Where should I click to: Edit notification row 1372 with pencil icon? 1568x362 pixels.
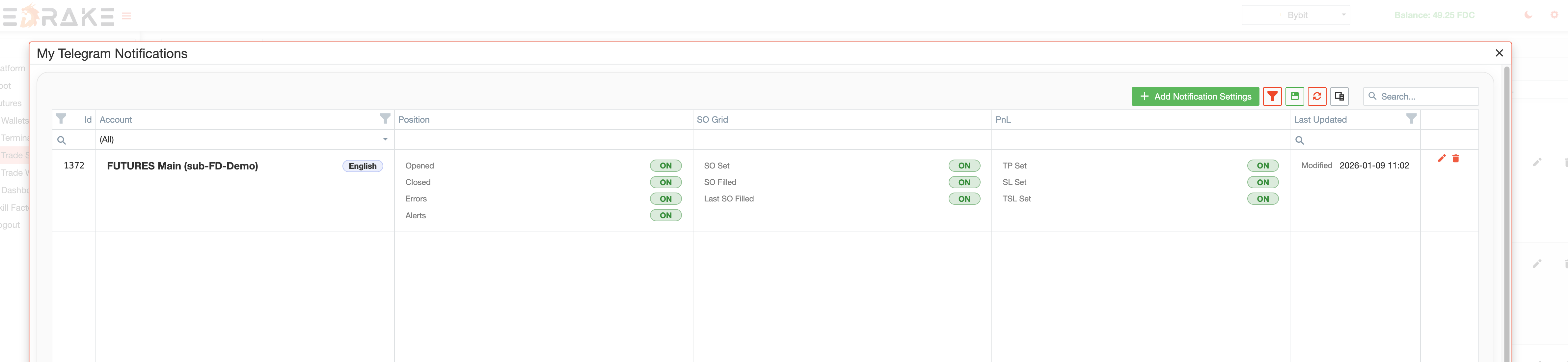click(x=1441, y=159)
